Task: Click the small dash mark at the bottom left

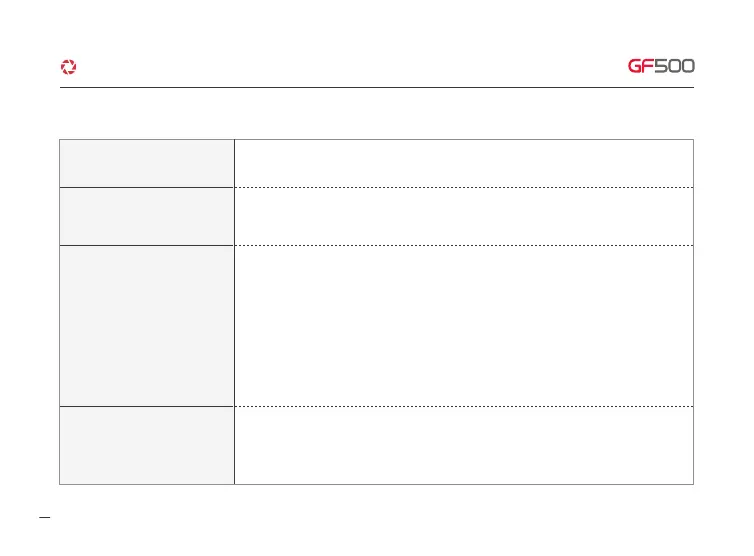Action: 43,518
